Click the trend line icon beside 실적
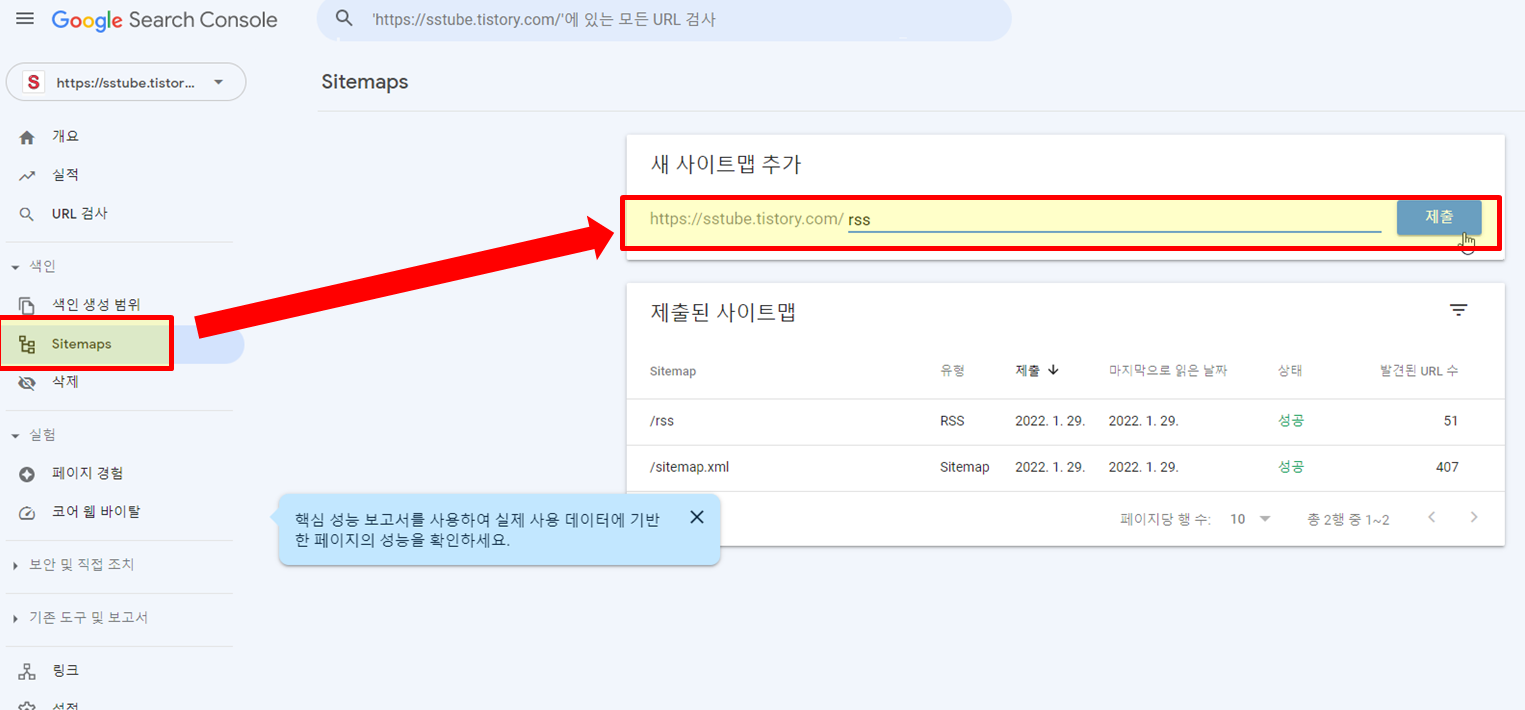Image resolution: width=1525 pixels, height=710 pixels. point(27,176)
